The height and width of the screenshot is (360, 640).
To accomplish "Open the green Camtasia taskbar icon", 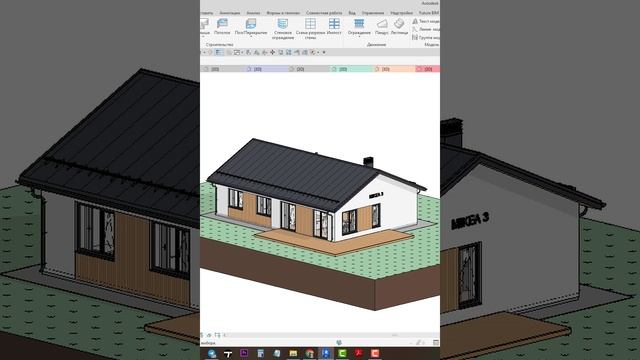I will pyautogui.click(x=342, y=353).
